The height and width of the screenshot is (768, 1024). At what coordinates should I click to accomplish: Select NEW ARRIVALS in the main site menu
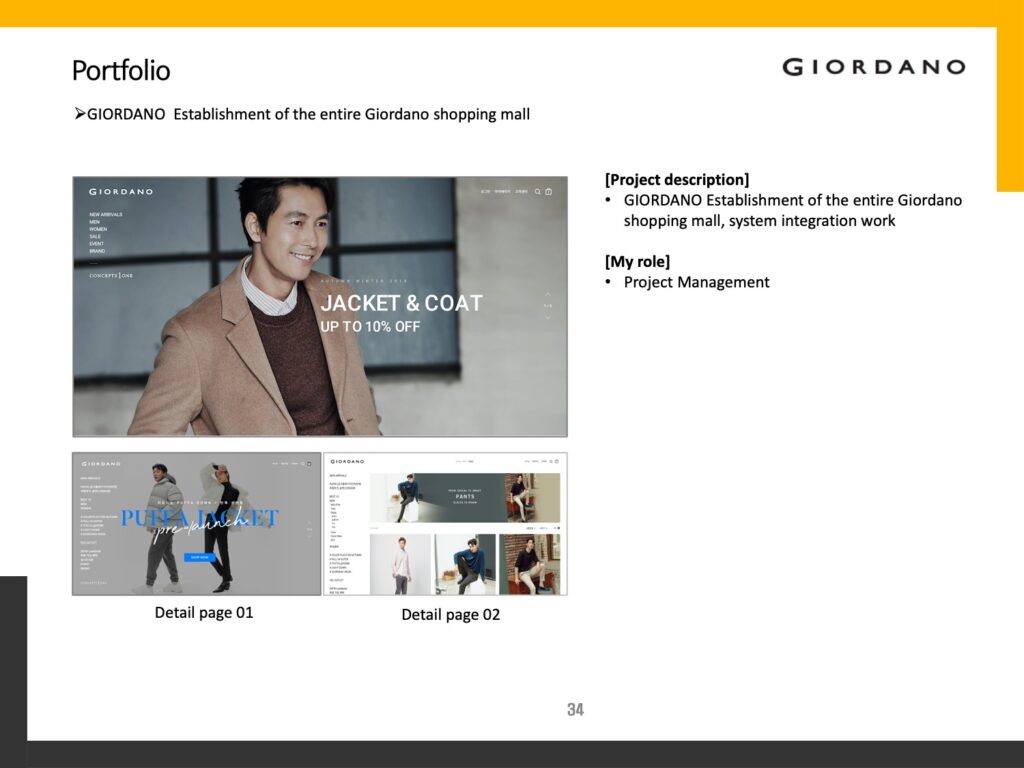coord(106,214)
